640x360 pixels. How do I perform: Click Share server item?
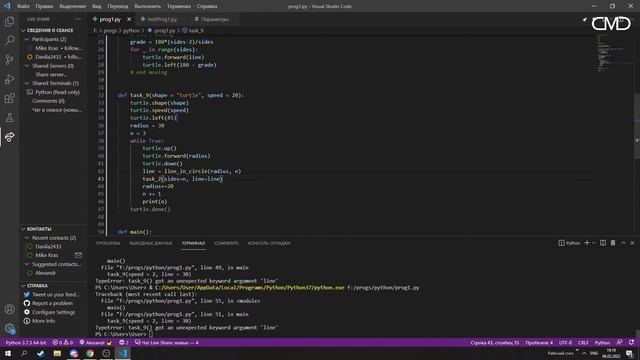(x=51, y=75)
